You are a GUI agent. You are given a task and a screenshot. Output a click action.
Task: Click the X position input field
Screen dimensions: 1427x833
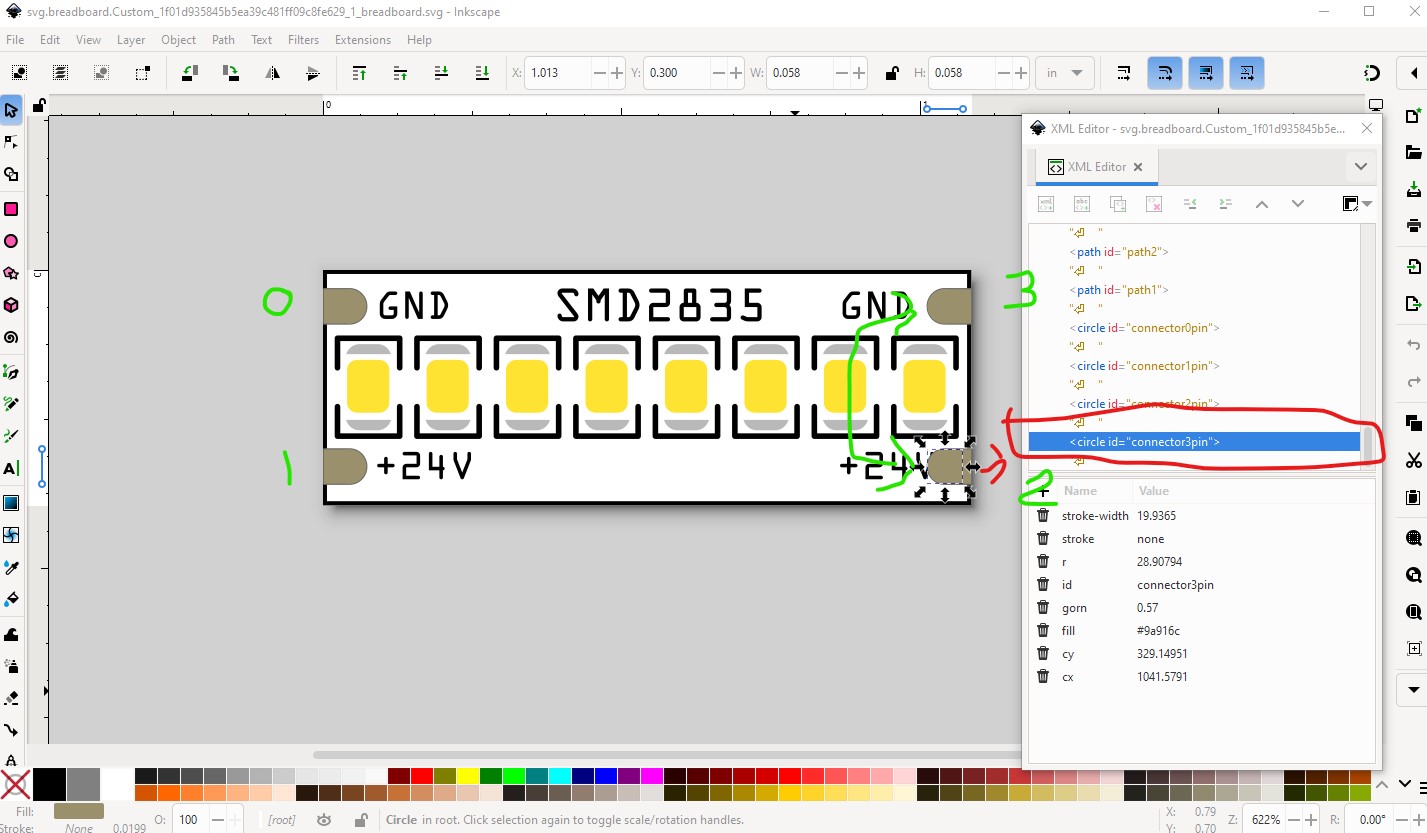coord(558,73)
